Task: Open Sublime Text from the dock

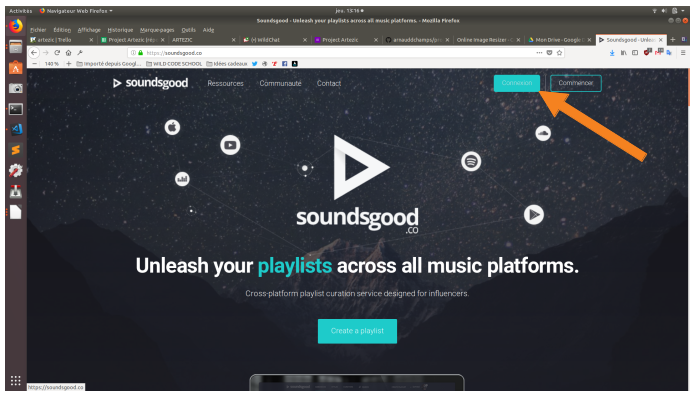Action: point(16,150)
